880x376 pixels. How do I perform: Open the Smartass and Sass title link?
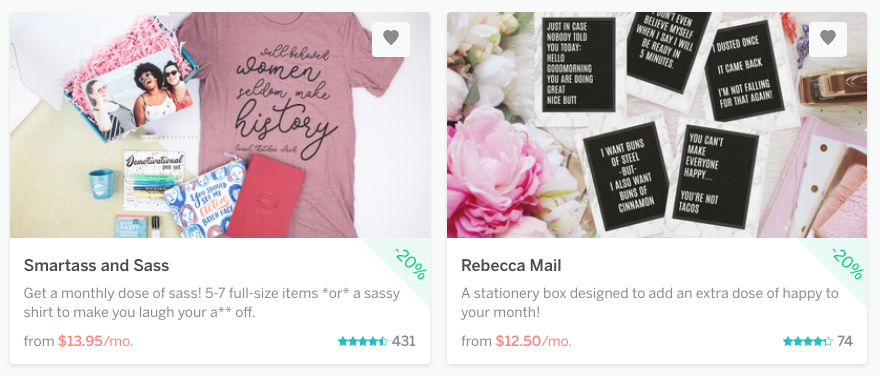pyautogui.click(x=96, y=265)
